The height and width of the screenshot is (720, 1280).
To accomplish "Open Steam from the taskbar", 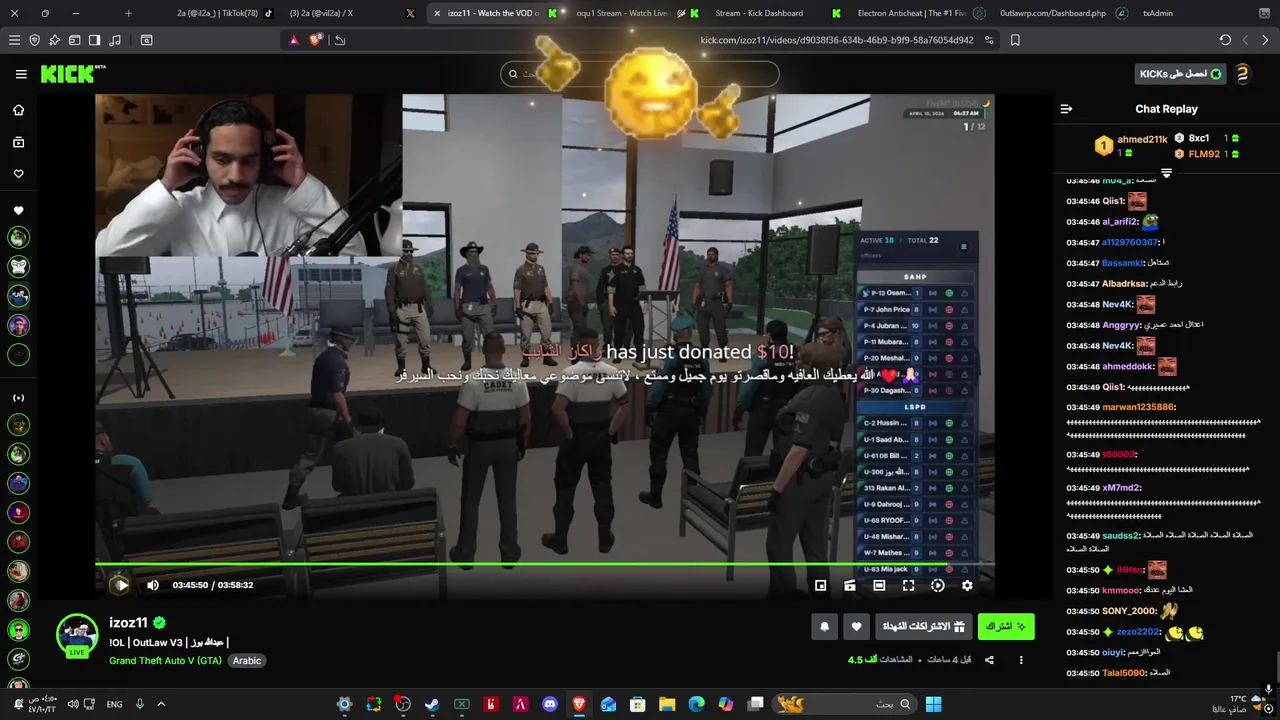I will coord(432,704).
